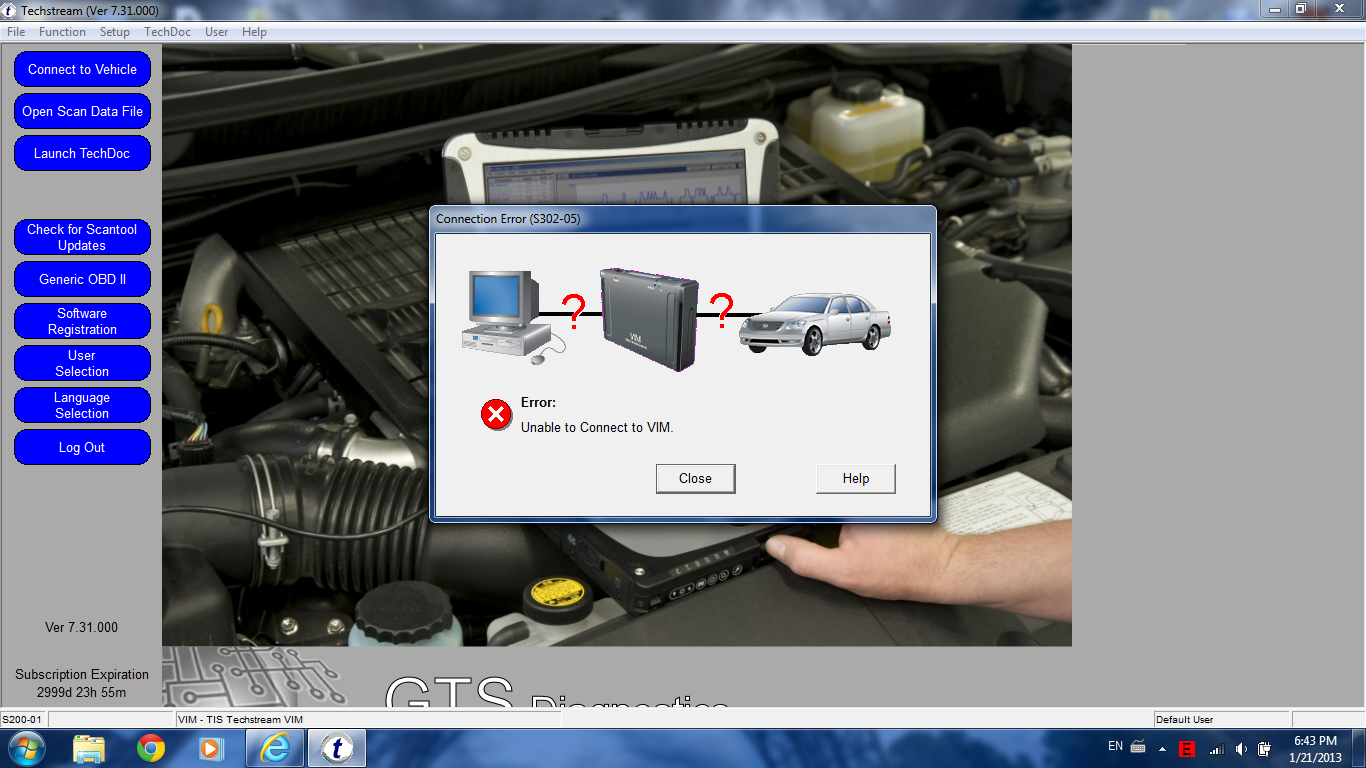The image size is (1366, 768).
Task: Click Help in the error dialog
Action: click(x=855, y=478)
